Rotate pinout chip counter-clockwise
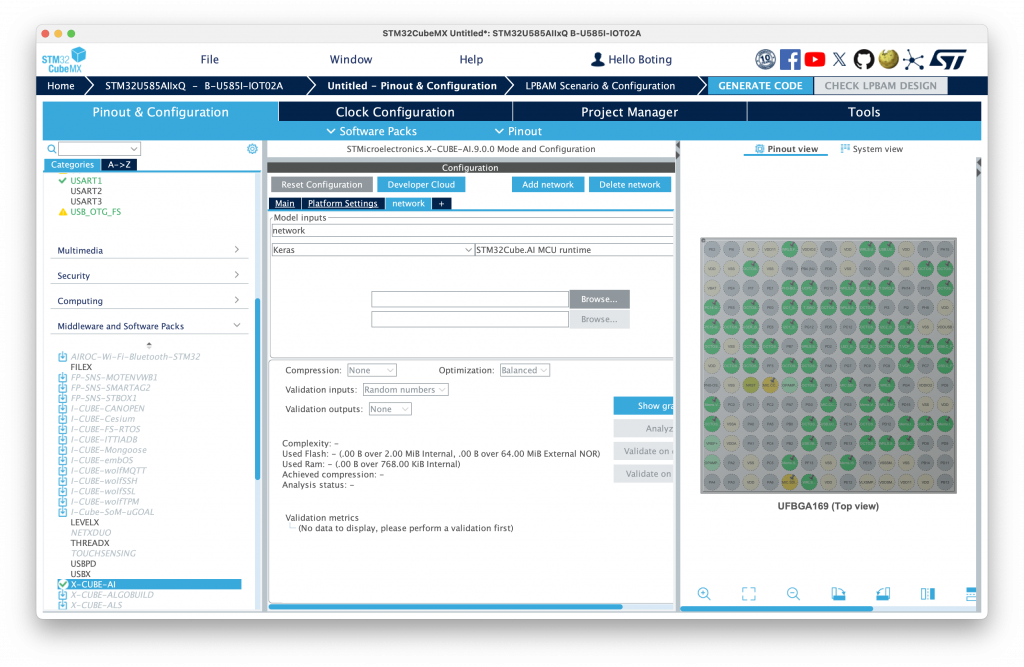The width and height of the screenshot is (1024, 667). [883, 593]
